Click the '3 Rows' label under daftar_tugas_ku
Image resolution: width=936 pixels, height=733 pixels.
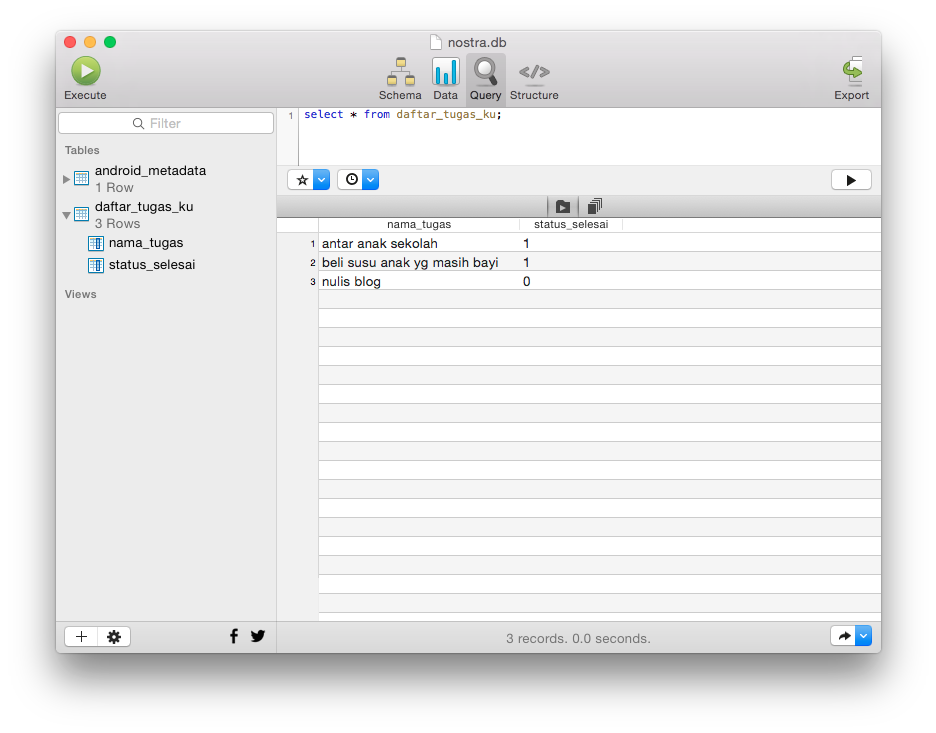[x=118, y=224]
